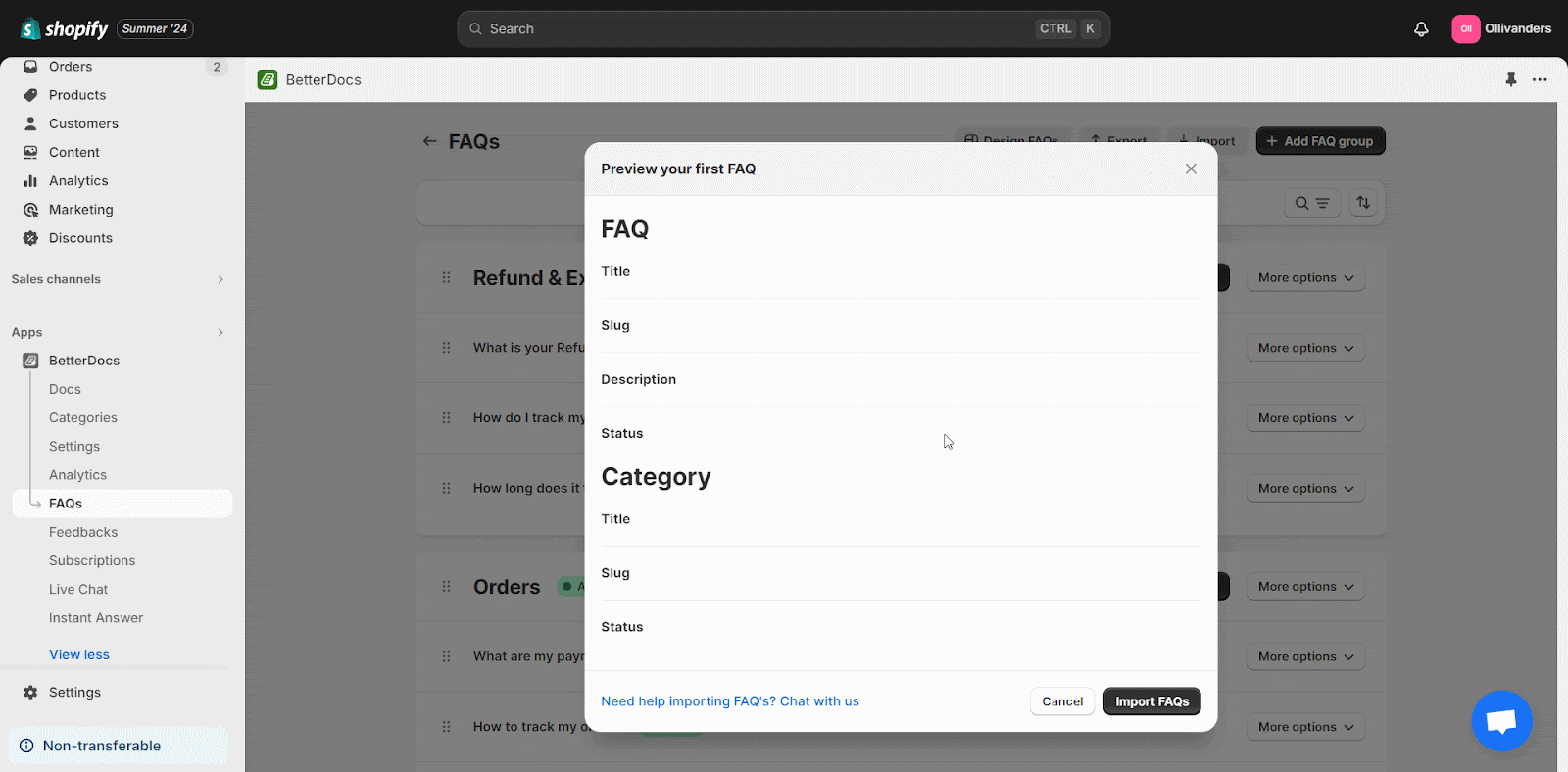The width and height of the screenshot is (1568, 772).
Task: Go back using FAQs arrow
Action: click(x=429, y=141)
